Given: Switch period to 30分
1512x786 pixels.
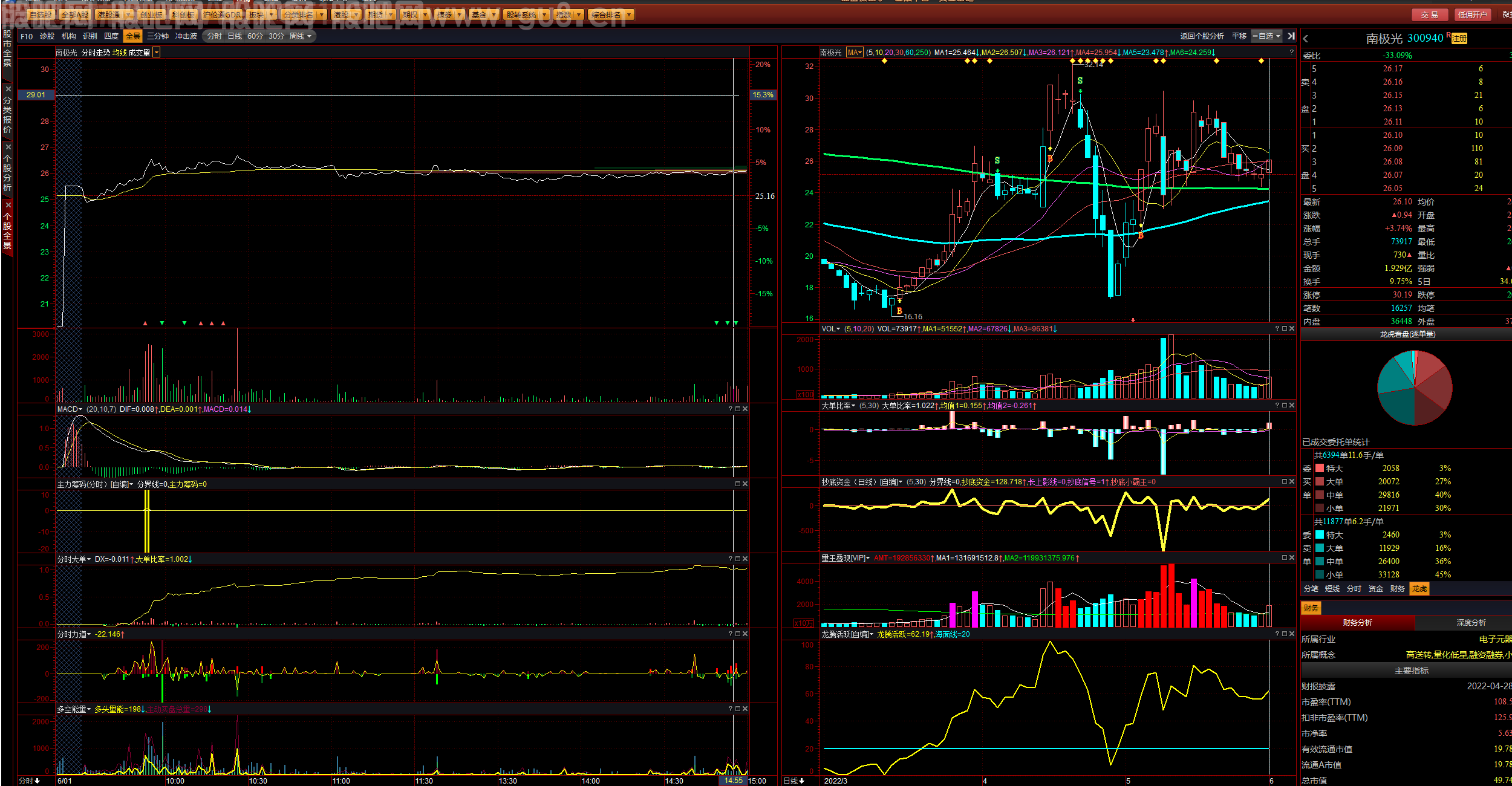Looking at the screenshot, I should tap(276, 36).
